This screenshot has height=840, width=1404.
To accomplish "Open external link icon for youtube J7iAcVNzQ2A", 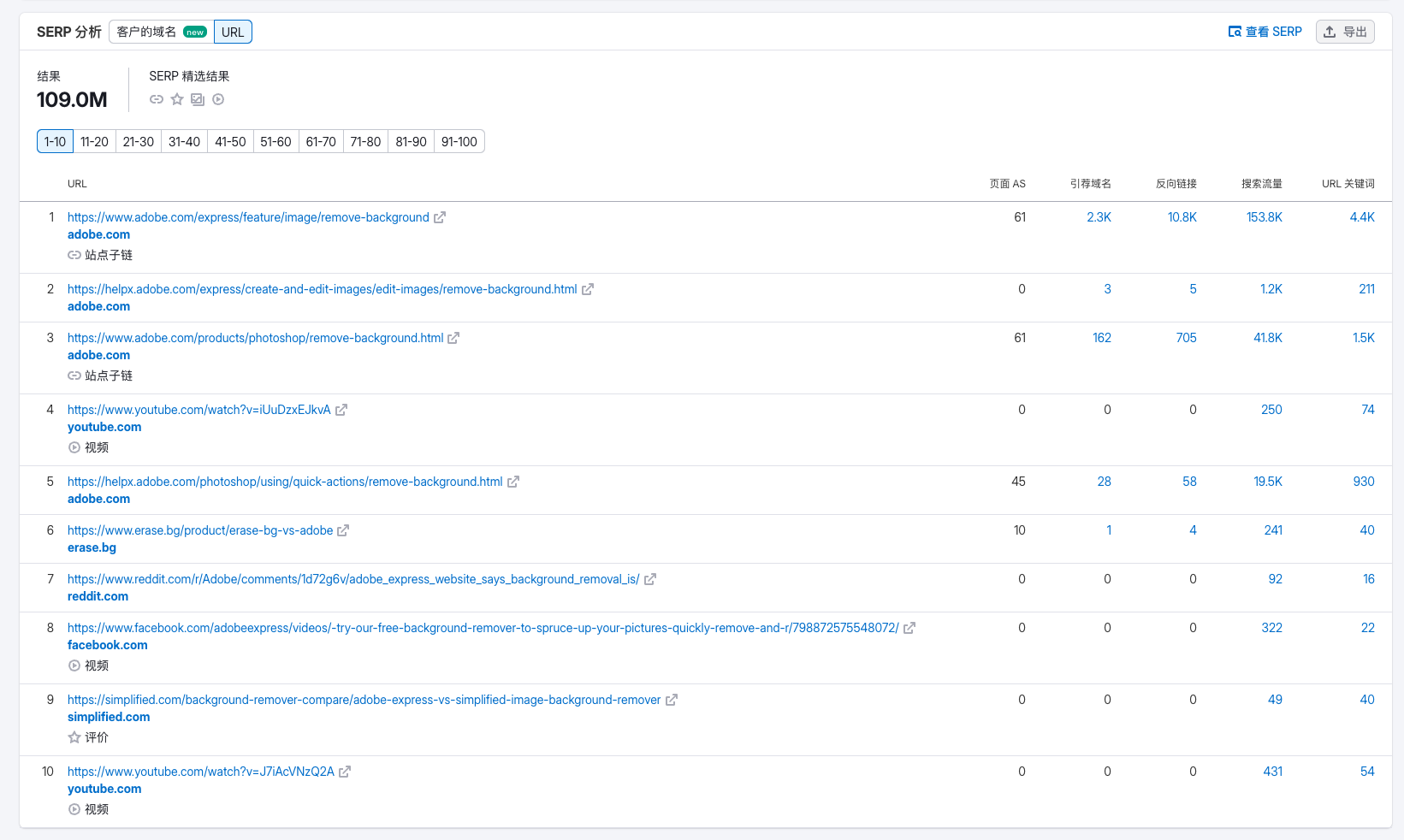I will pyautogui.click(x=345, y=772).
